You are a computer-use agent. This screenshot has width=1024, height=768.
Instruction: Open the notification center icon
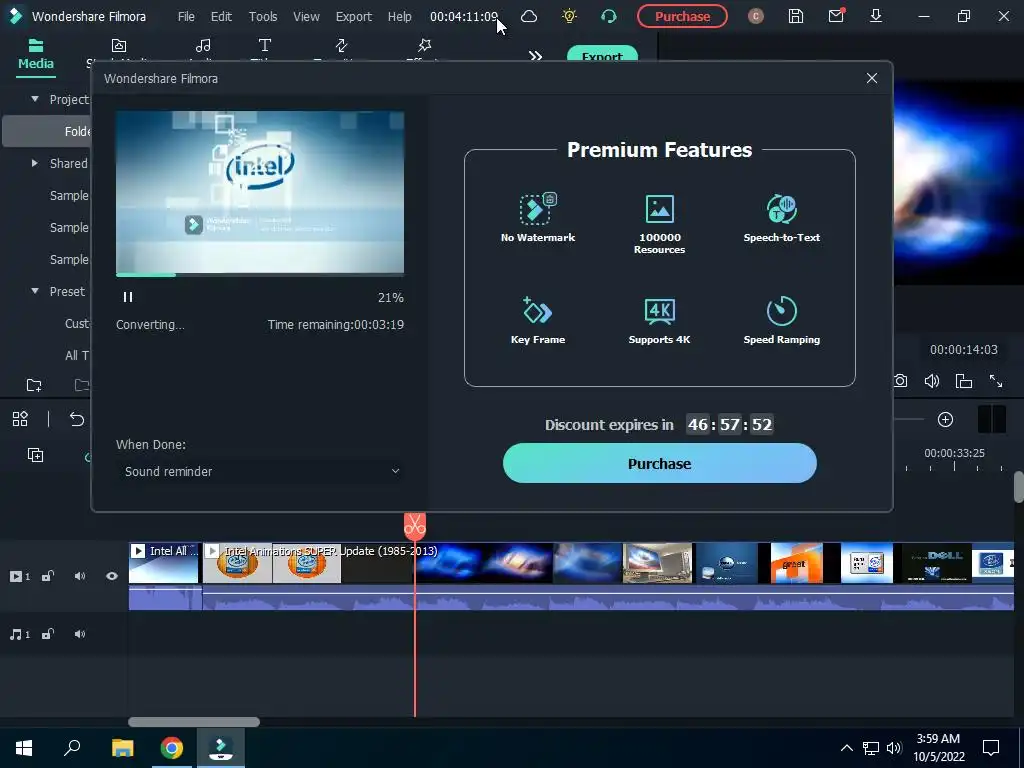pyautogui.click(x=991, y=748)
